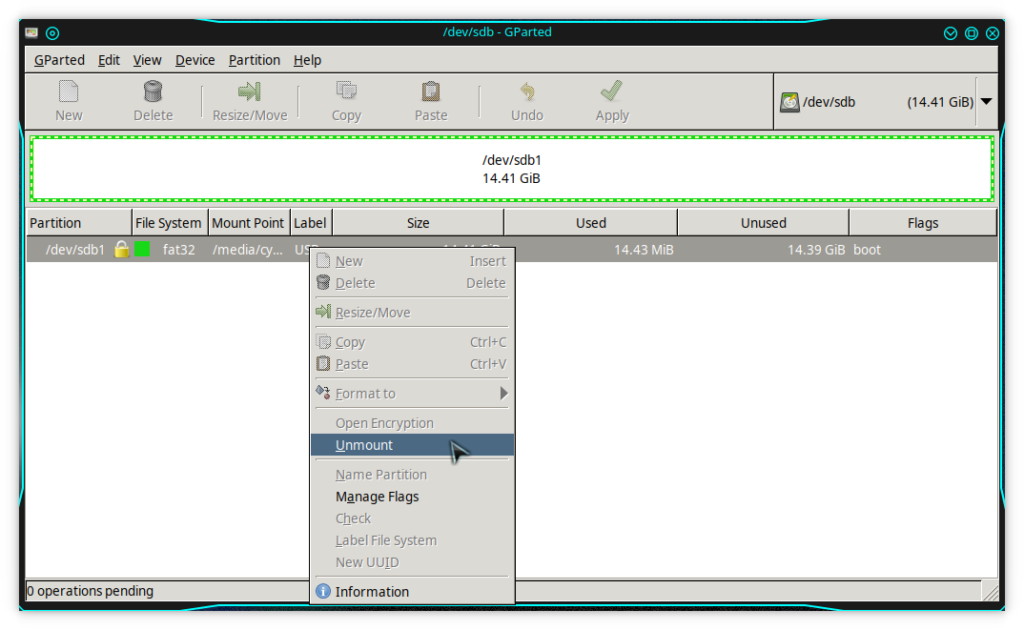Open the View menu

click(147, 60)
